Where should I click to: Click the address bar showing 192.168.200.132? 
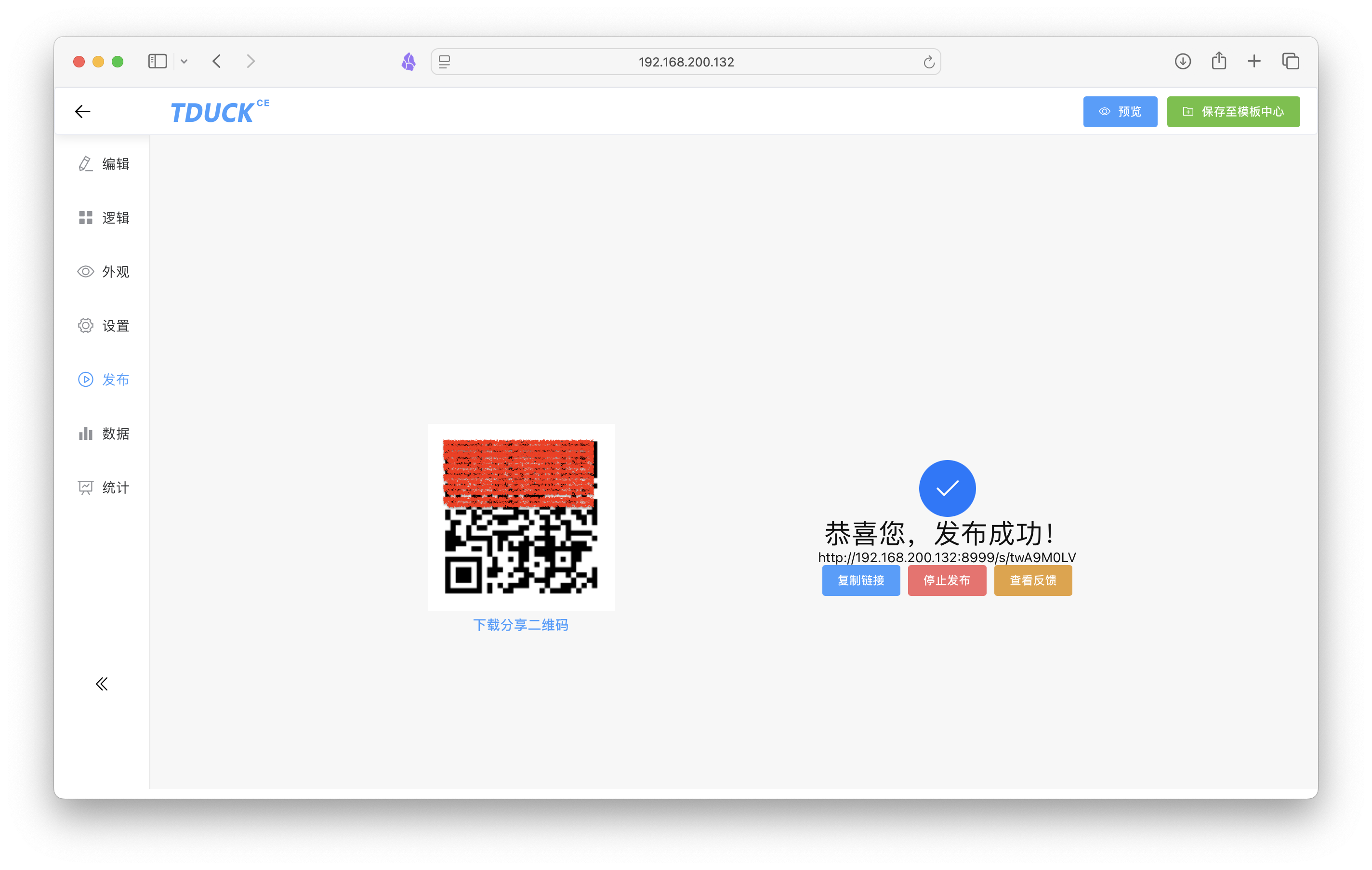coord(686,62)
